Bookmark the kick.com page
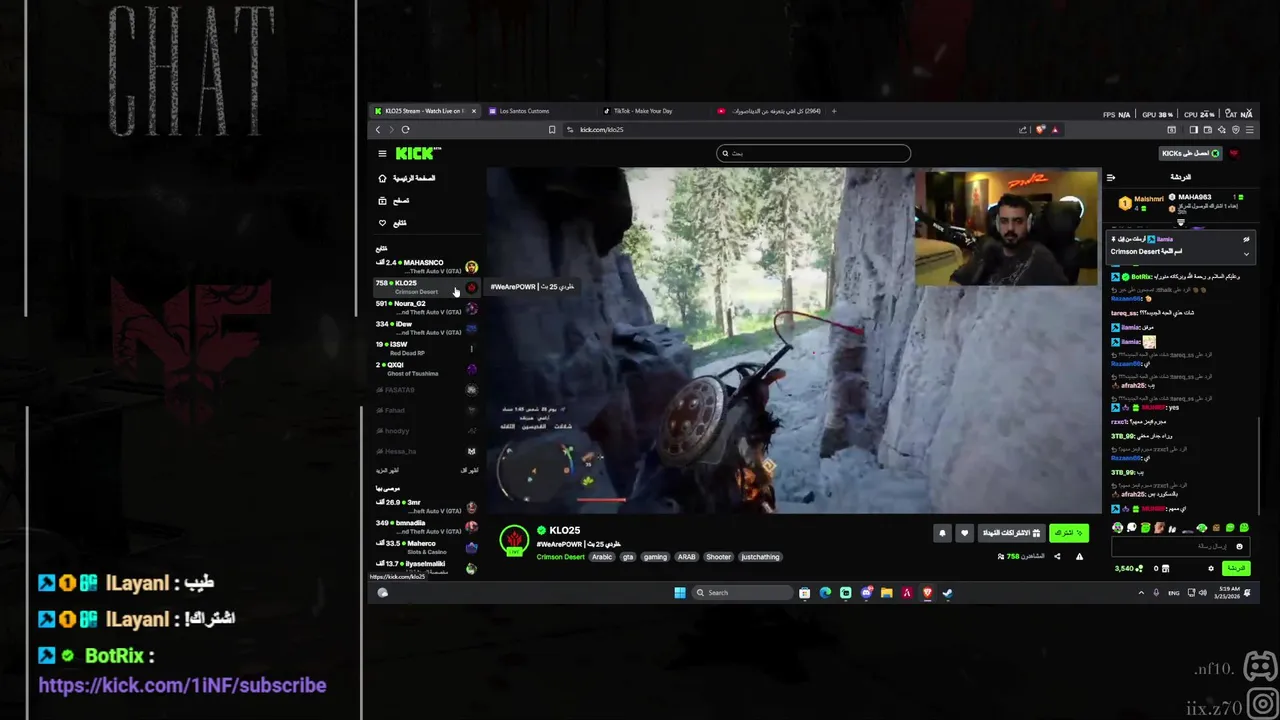Viewport: 1280px width, 720px height. (x=552, y=129)
